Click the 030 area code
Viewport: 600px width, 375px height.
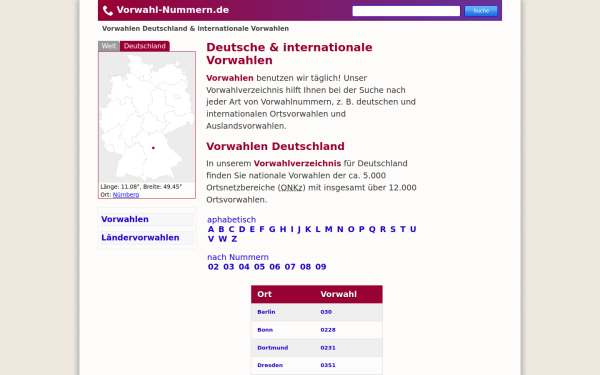[x=326, y=312]
